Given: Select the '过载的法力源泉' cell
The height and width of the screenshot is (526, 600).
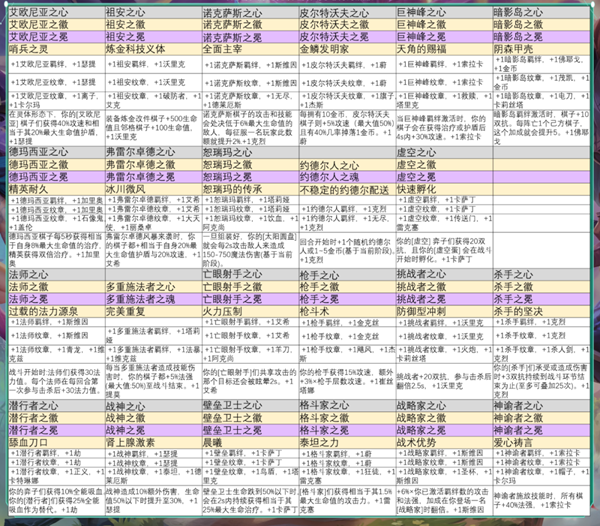Looking at the screenshot, I should [x=57, y=311].
